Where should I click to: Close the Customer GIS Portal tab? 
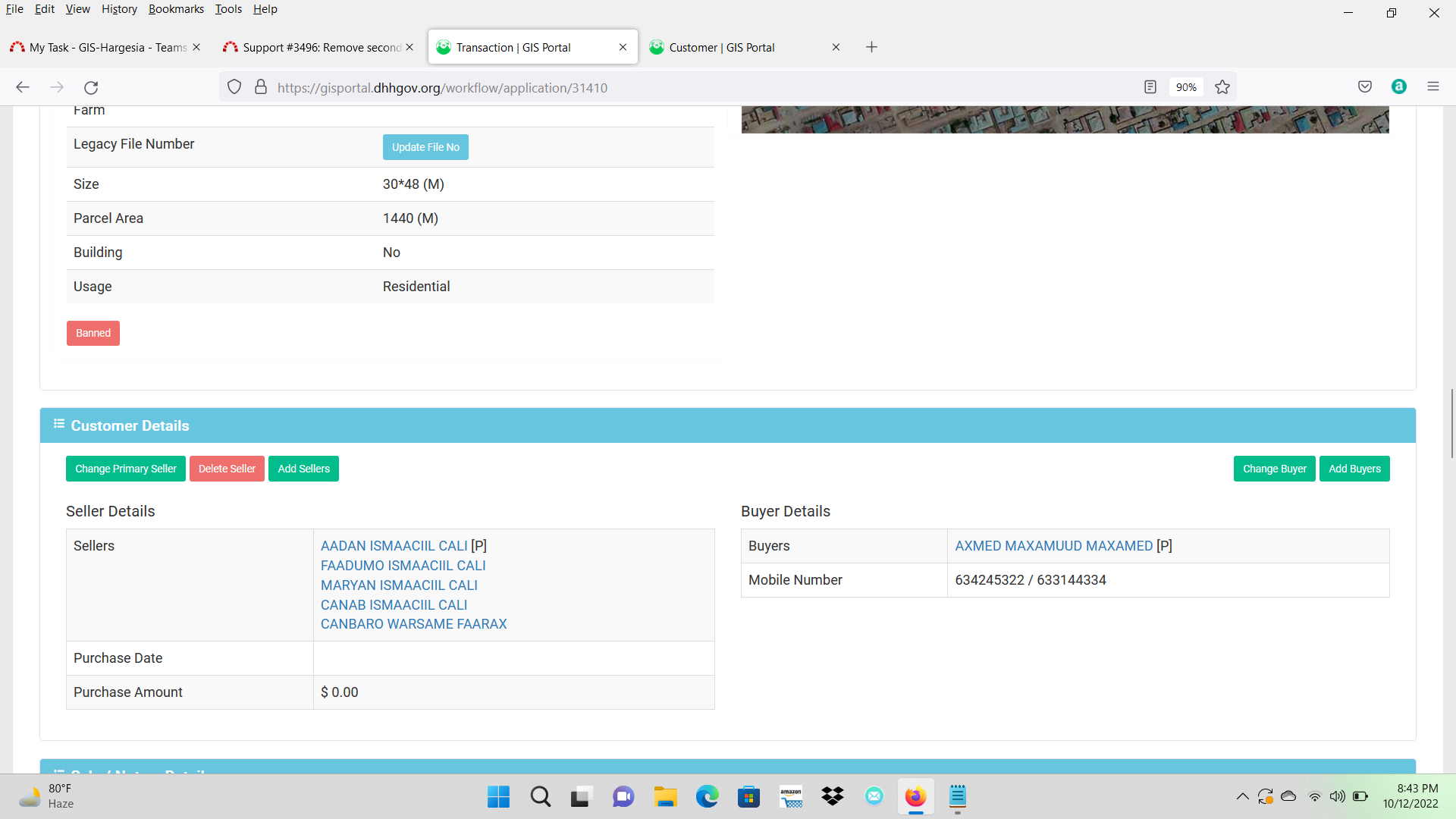pos(836,47)
